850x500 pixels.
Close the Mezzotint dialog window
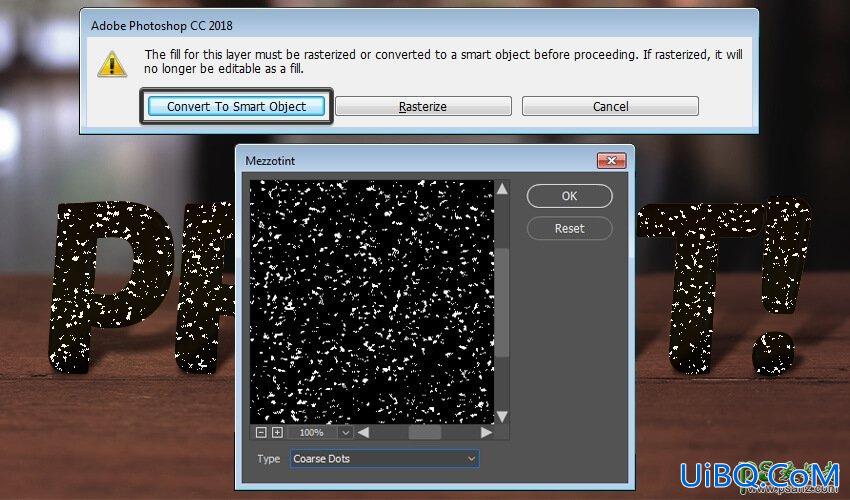(611, 161)
